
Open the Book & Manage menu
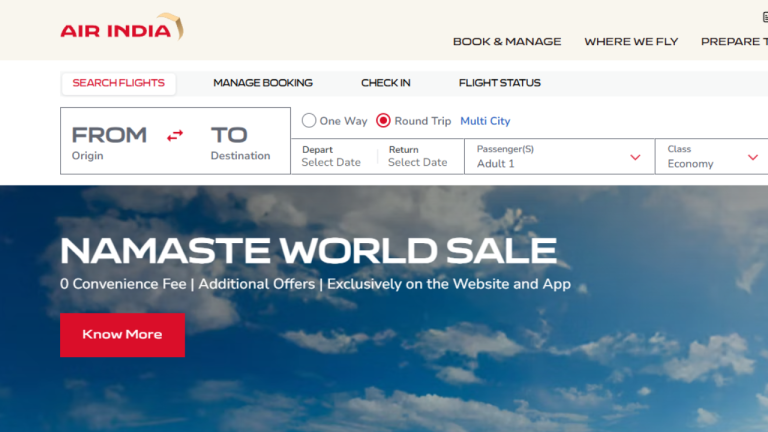pyautogui.click(x=507, y=42)
